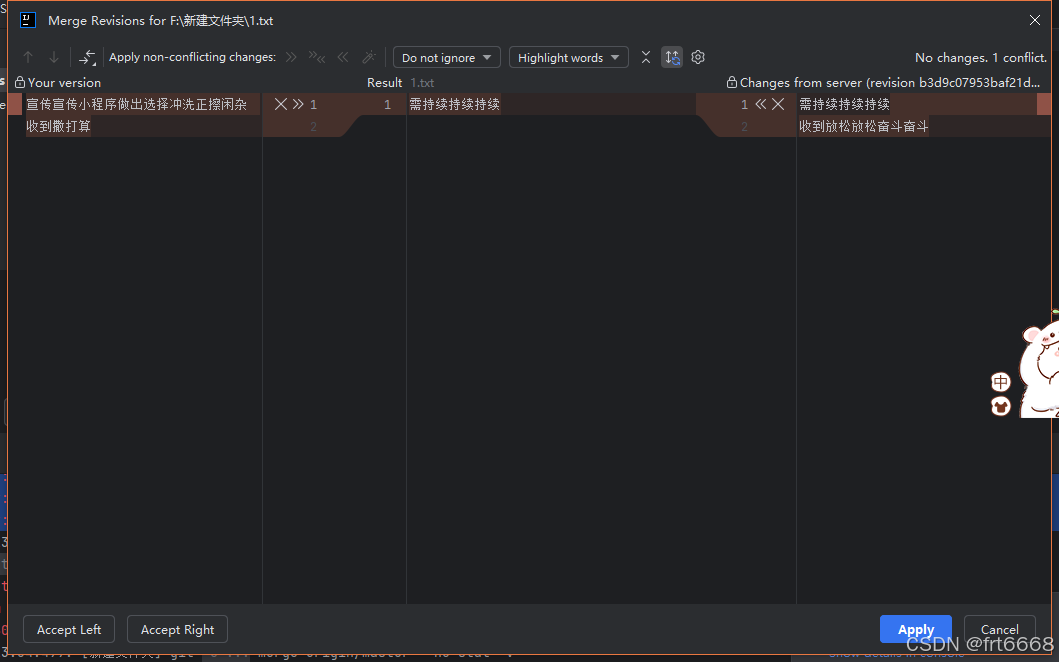This screenshot has width=1059, height=662.
Task: Select the Your version line 收到撒打算
Action: pyautogui.click(x=58, y=126)
